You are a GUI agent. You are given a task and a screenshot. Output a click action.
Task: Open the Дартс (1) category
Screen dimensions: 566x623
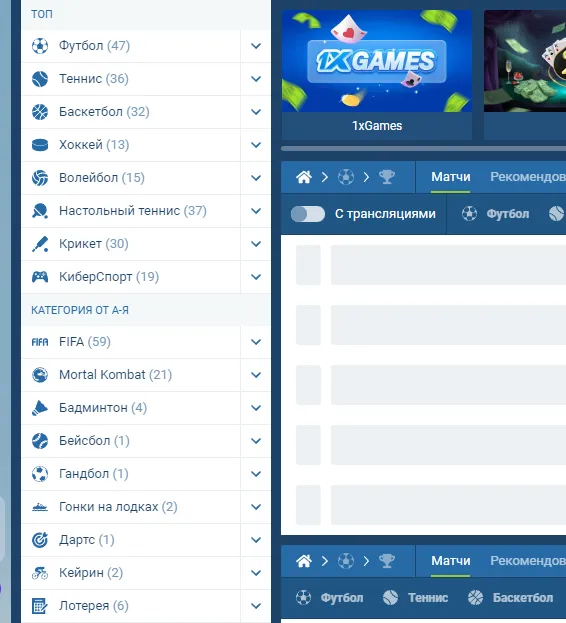click(131, 540)
